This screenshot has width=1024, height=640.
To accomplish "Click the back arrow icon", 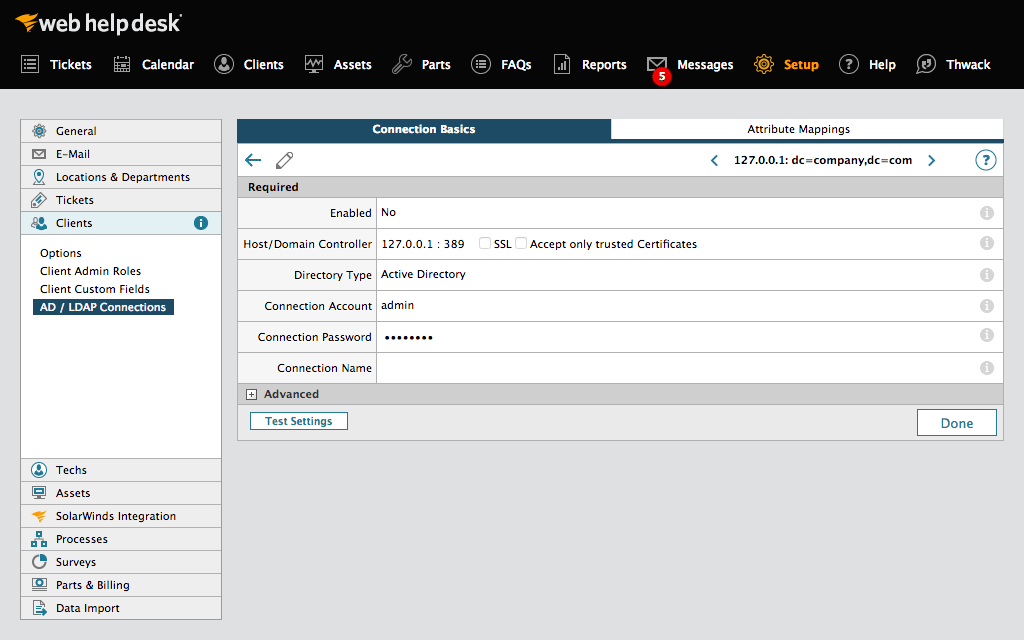I will coord(253,160).
